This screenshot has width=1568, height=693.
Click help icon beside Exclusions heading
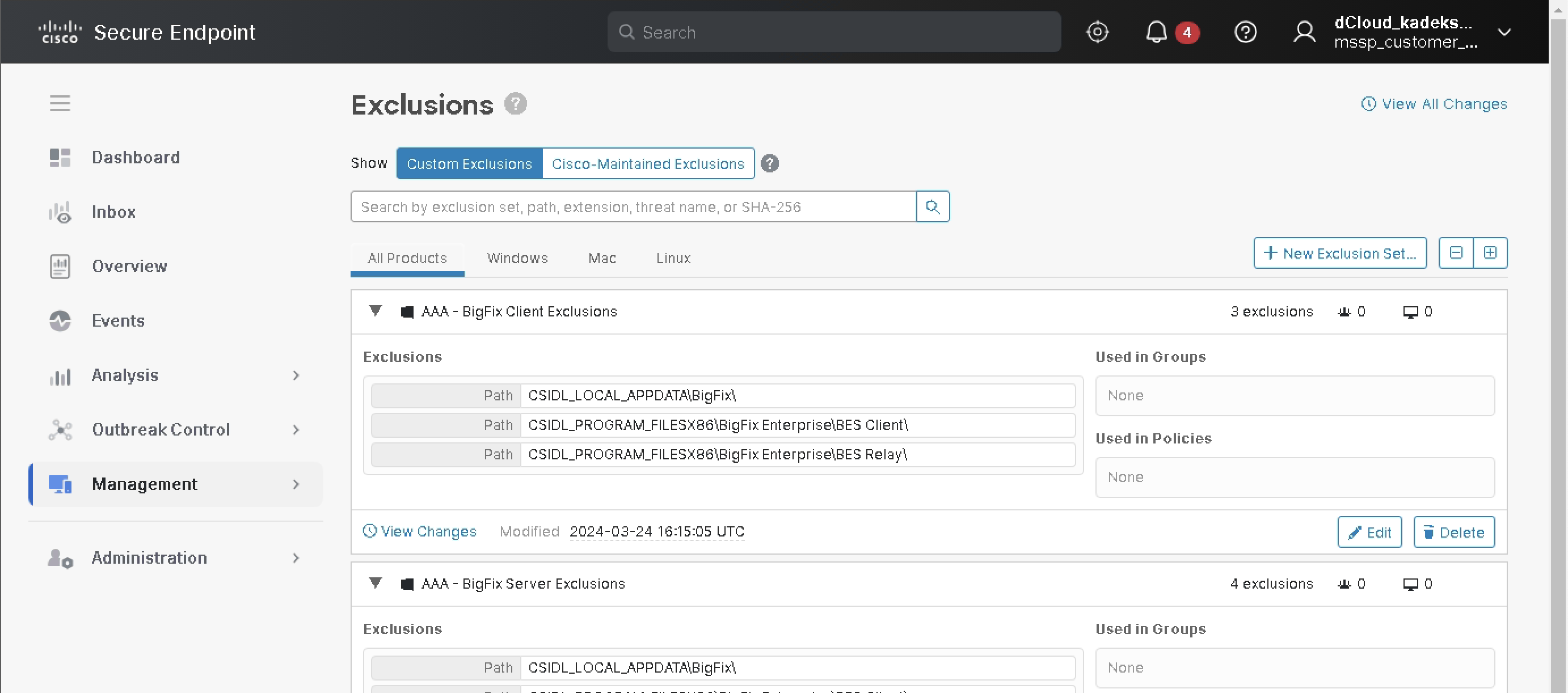(515, 104)
